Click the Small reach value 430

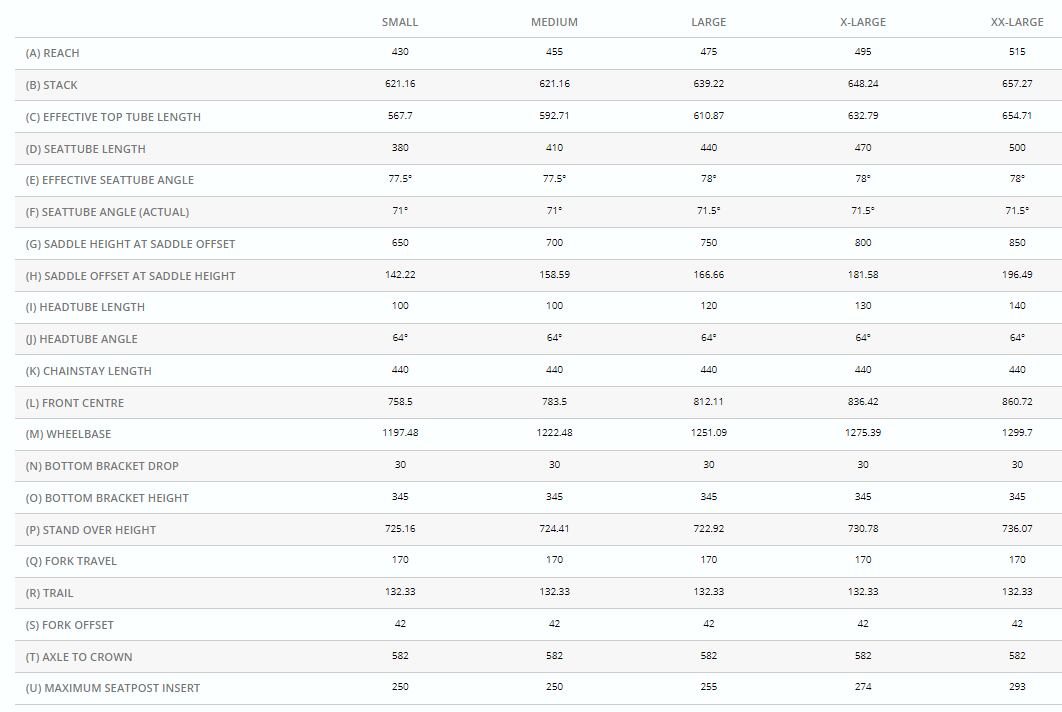400,52
